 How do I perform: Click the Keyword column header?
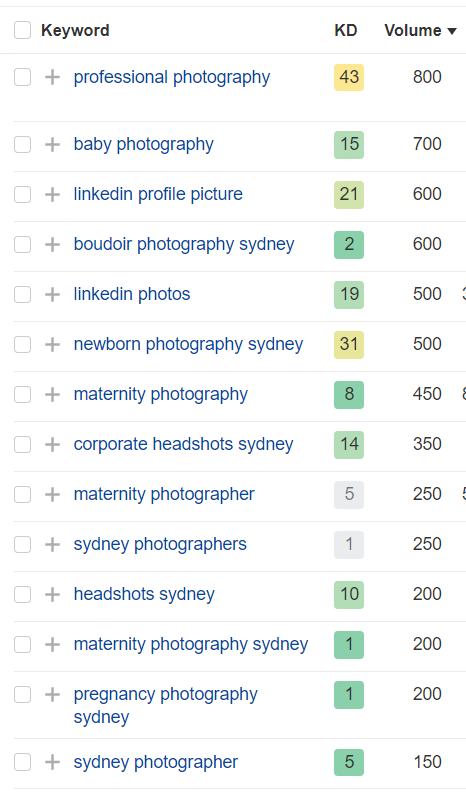(75, 30)
